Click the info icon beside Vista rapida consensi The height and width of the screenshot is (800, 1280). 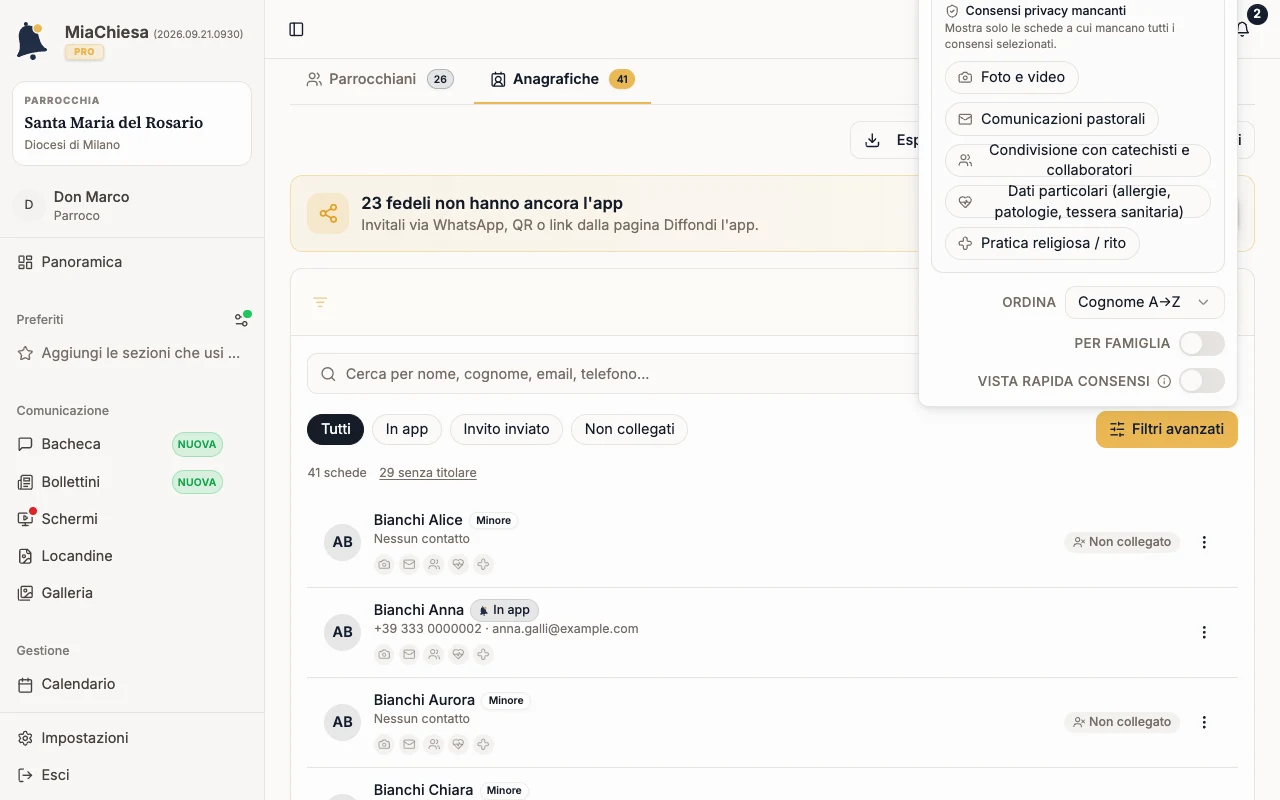point(1164,381)
